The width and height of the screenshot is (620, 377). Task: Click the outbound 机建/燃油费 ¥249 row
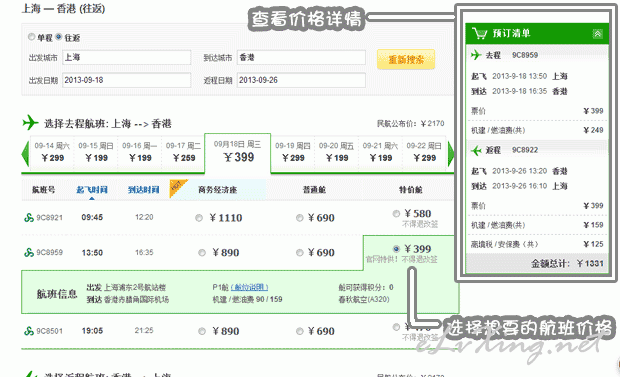click(x=537, y=130)
